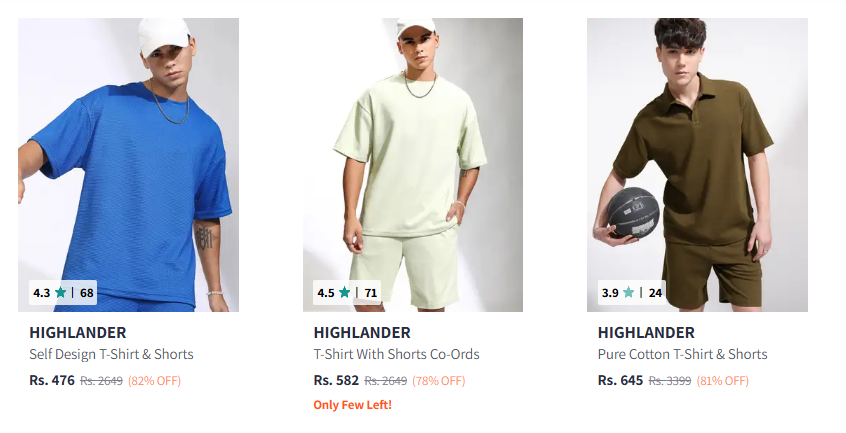The height and width of the screenshot is (433, 846).
Task: Click the 4.3 rating badge with 68 reviews
Action: pyautogui.click(x=63, y=293)
